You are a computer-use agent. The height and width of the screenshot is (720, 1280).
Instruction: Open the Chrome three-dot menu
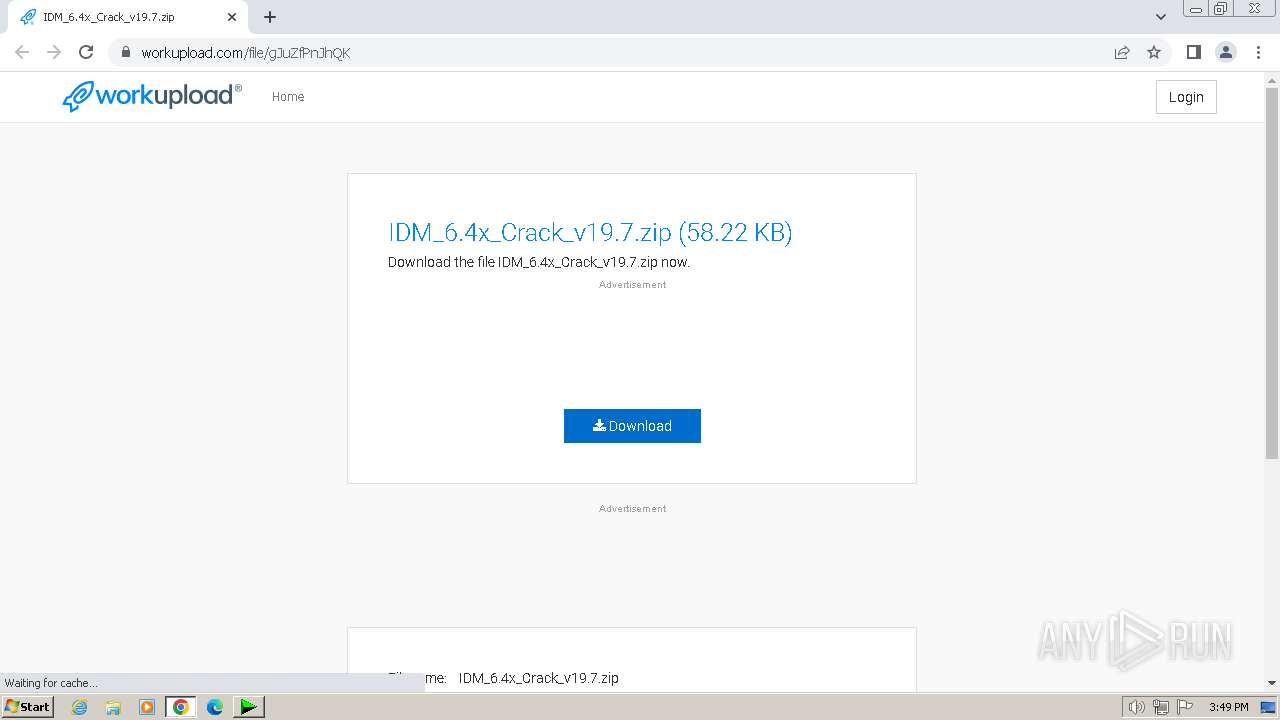click(1258, 52)
